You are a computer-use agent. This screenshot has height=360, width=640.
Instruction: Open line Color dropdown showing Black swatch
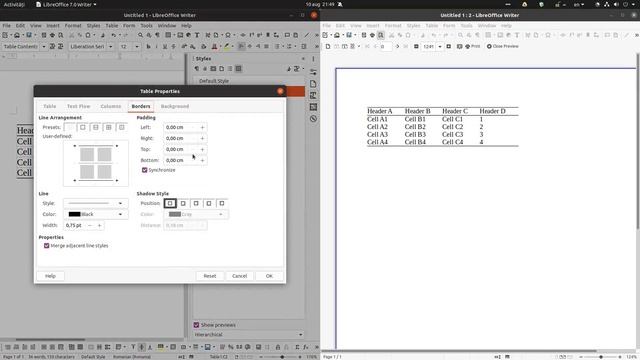tap(96, 214)
